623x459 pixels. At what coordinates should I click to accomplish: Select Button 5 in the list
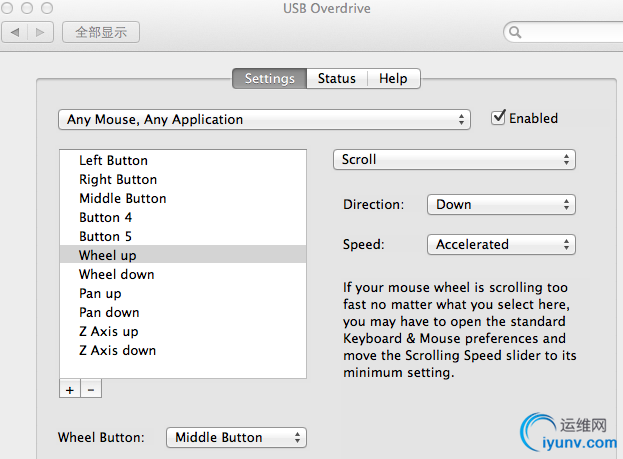[183, 236]
